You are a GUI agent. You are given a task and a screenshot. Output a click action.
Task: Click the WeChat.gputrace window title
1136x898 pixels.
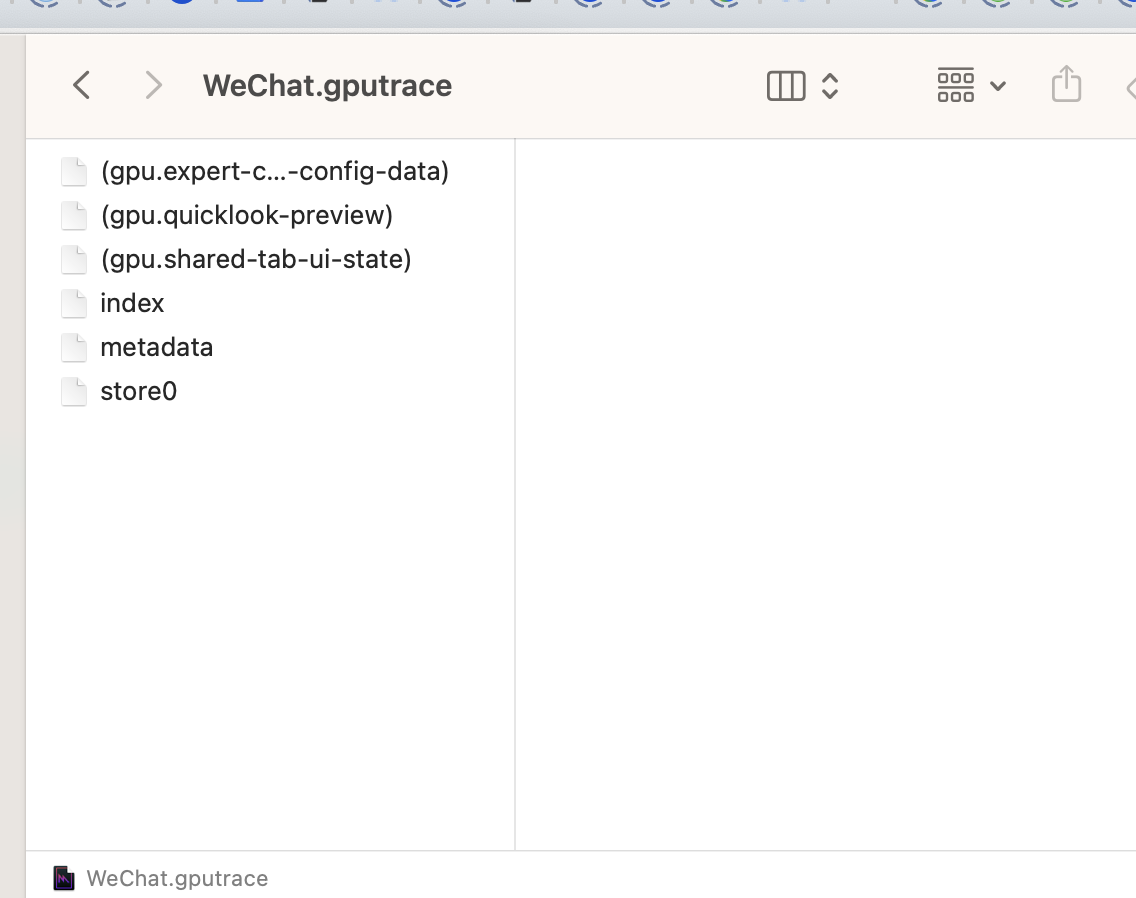(327, 86)
